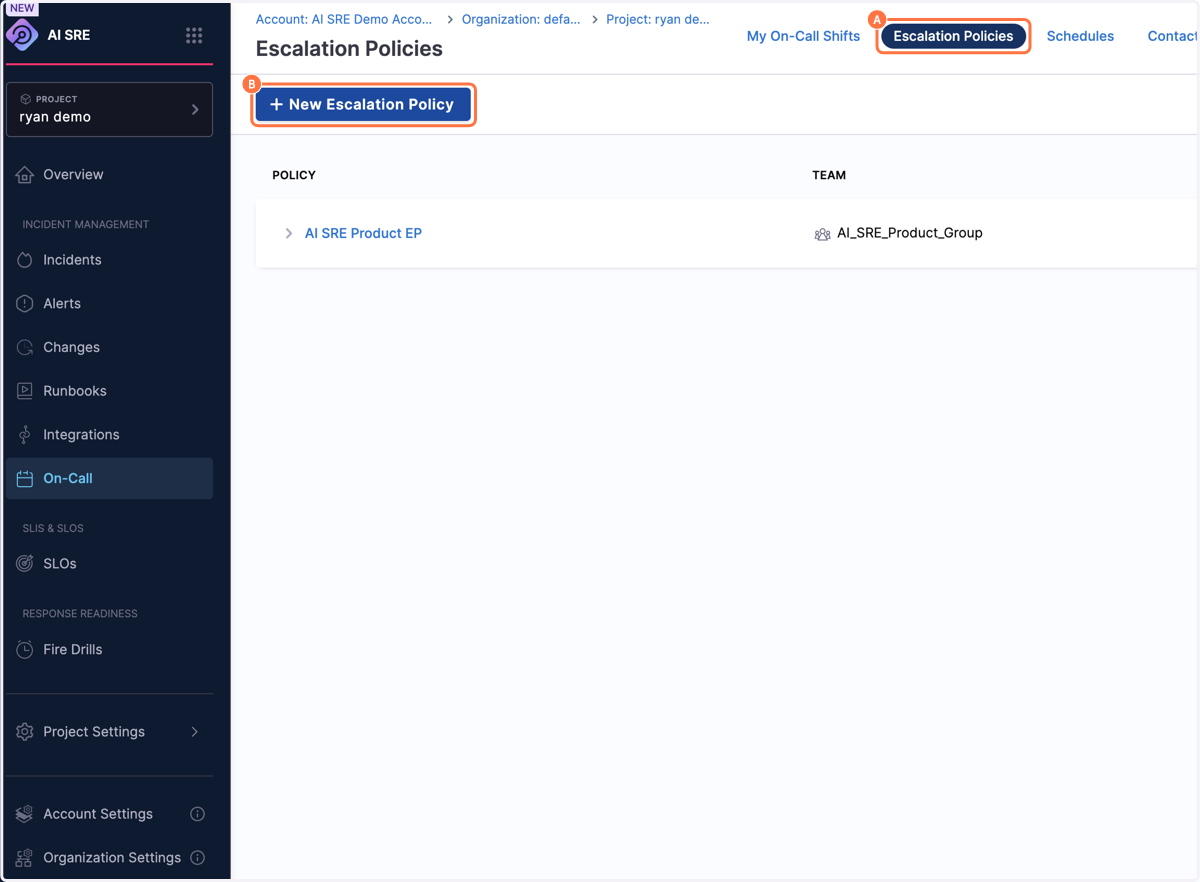Open Account Settings
1200x882 pixels.
[98, 814]
